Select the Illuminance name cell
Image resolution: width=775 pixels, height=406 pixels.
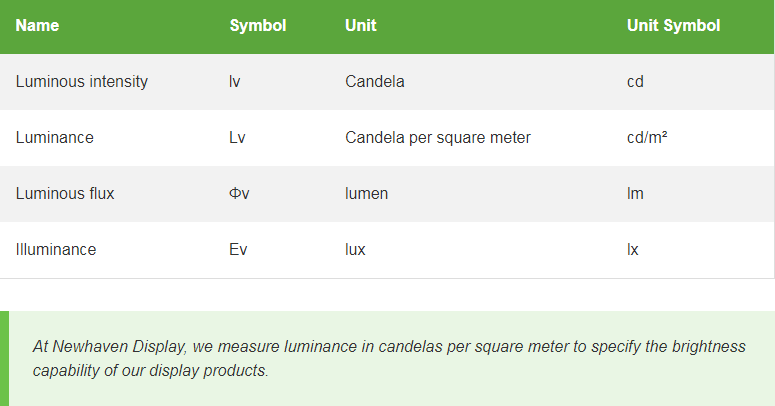pos(56,249)
